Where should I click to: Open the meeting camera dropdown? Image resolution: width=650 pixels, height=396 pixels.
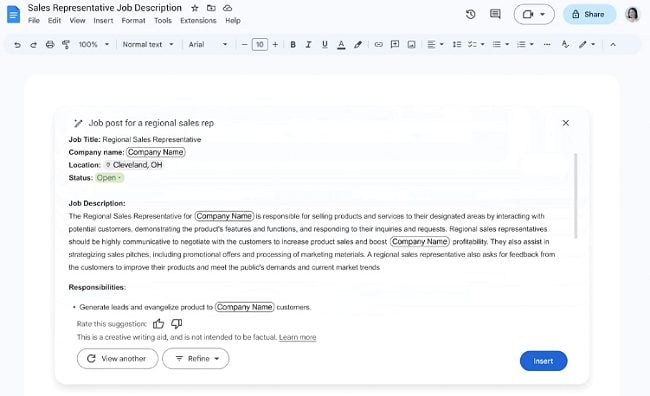[x=534, y=15]
